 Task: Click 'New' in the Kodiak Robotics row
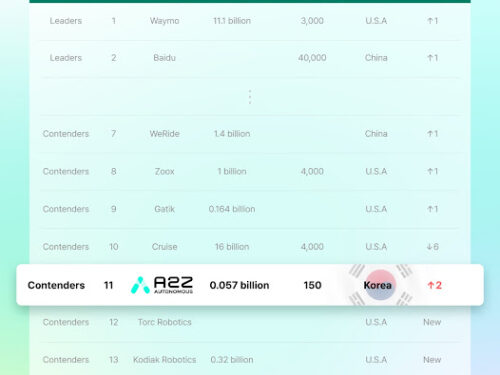coord(432,360)
